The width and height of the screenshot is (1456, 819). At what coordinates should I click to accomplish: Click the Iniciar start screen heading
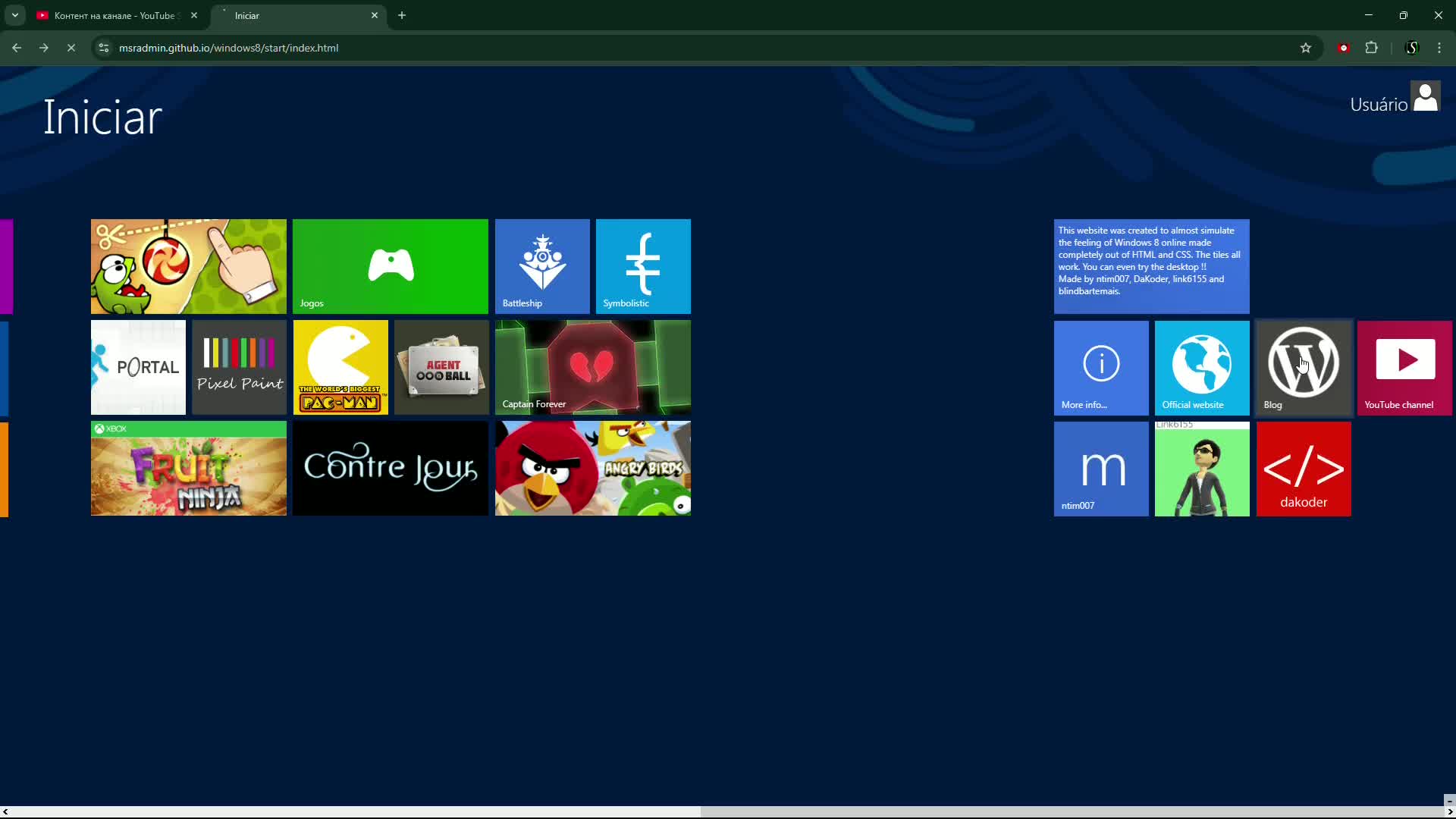102,118
